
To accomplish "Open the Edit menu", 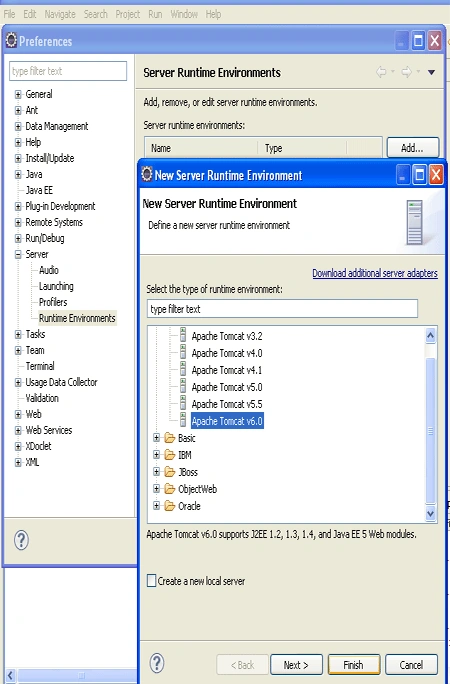I will 30,14.
